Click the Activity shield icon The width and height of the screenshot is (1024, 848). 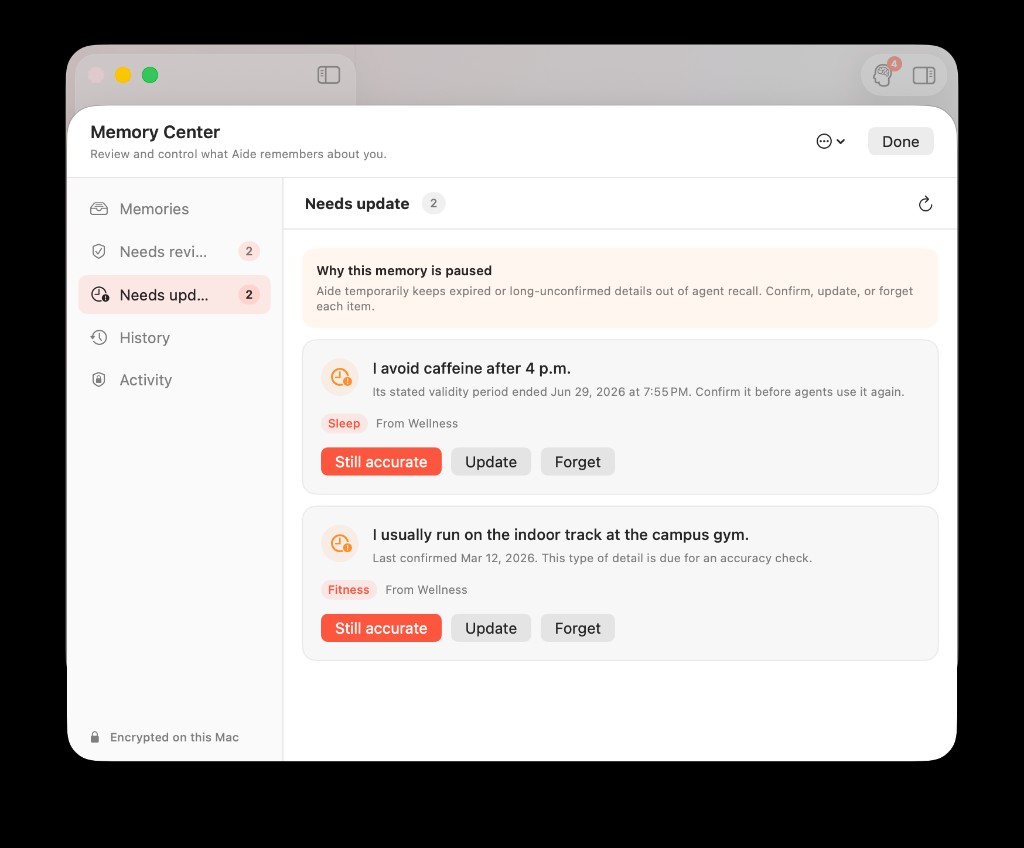click(x=99, y=380)
